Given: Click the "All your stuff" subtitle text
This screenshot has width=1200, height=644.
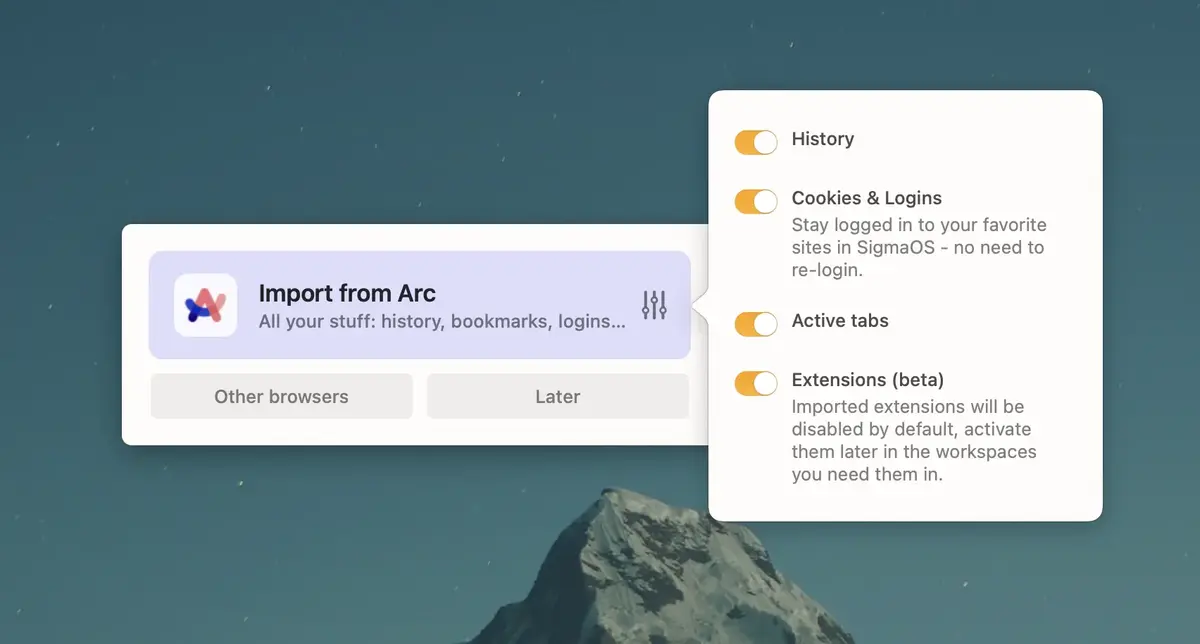Looking at the screenshot, I should click(x=442, y=322).
